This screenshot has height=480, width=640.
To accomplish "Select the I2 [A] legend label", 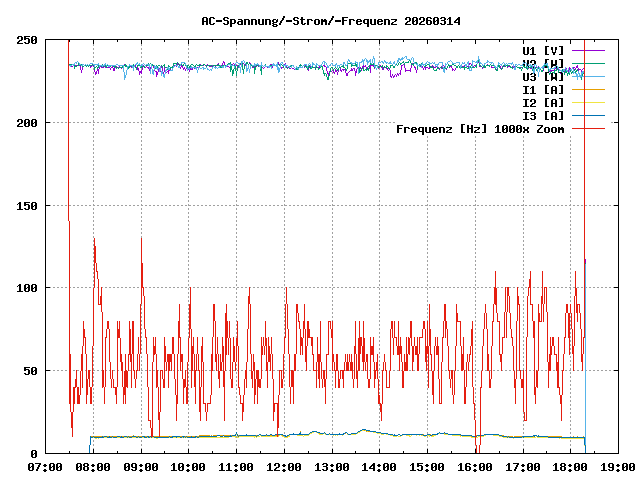I will coord(543,102).
